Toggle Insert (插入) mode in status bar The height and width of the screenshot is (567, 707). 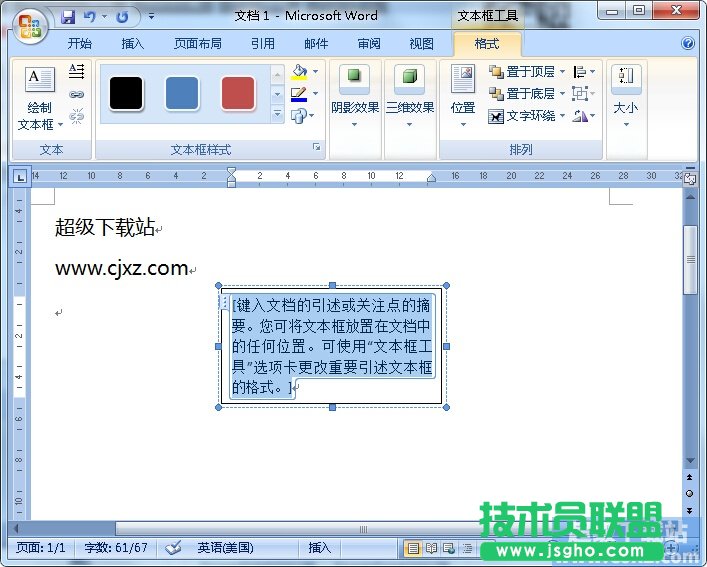(319, 548)
